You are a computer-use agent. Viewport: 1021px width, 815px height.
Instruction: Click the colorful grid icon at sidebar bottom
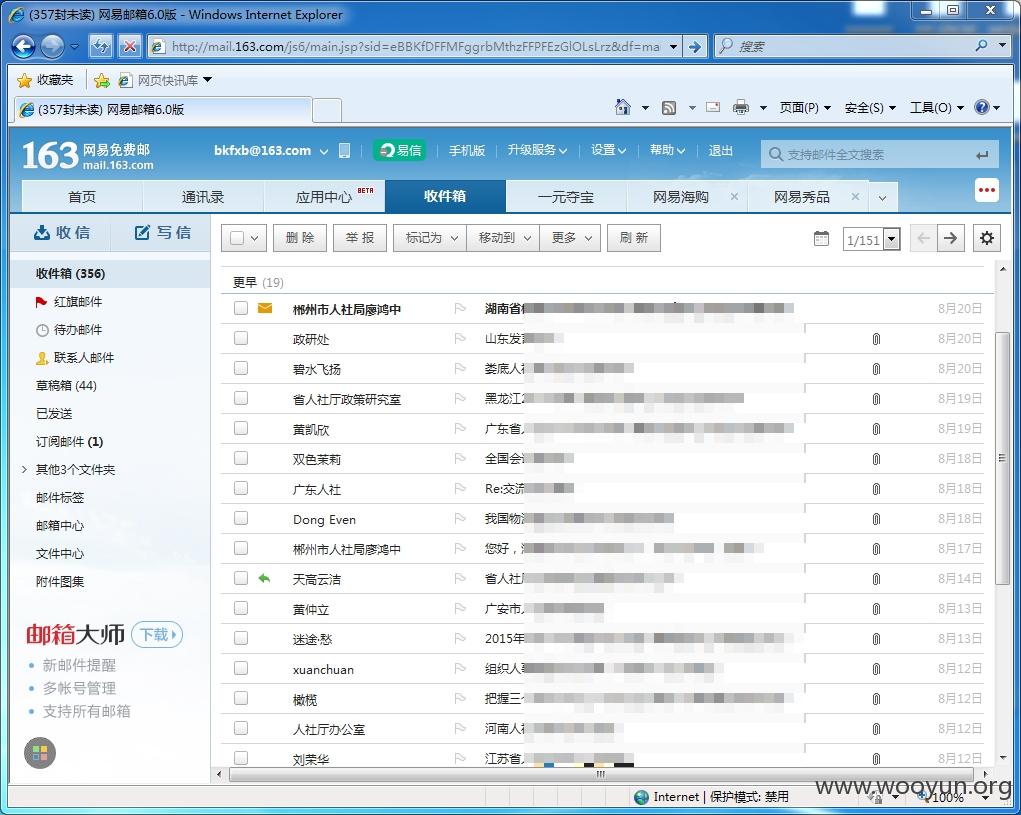point(40,753)
